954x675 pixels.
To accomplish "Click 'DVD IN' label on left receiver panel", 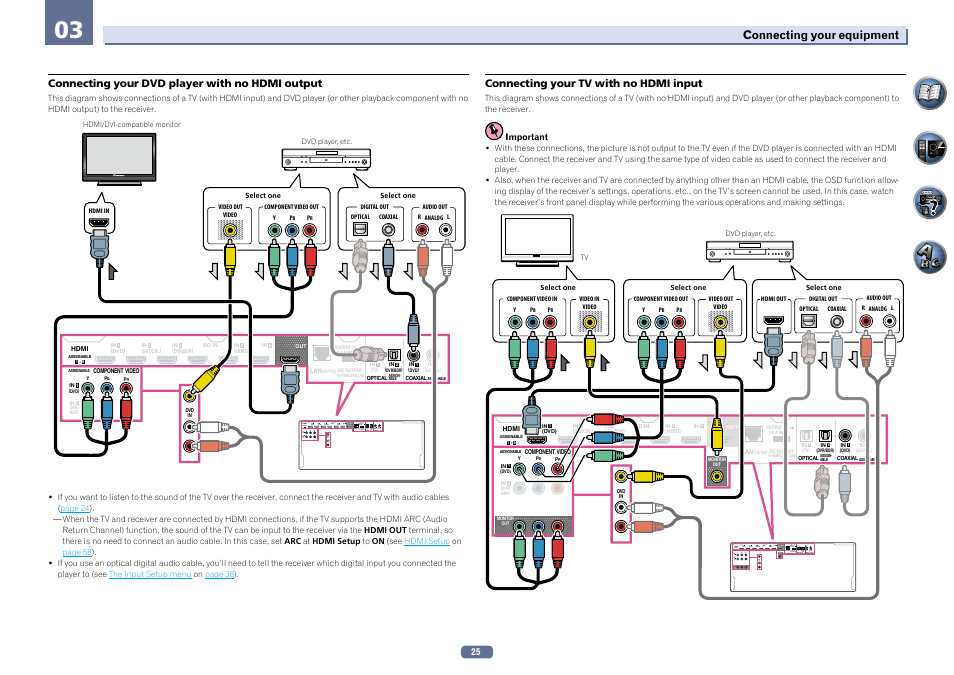I will [x=189, y=413].
